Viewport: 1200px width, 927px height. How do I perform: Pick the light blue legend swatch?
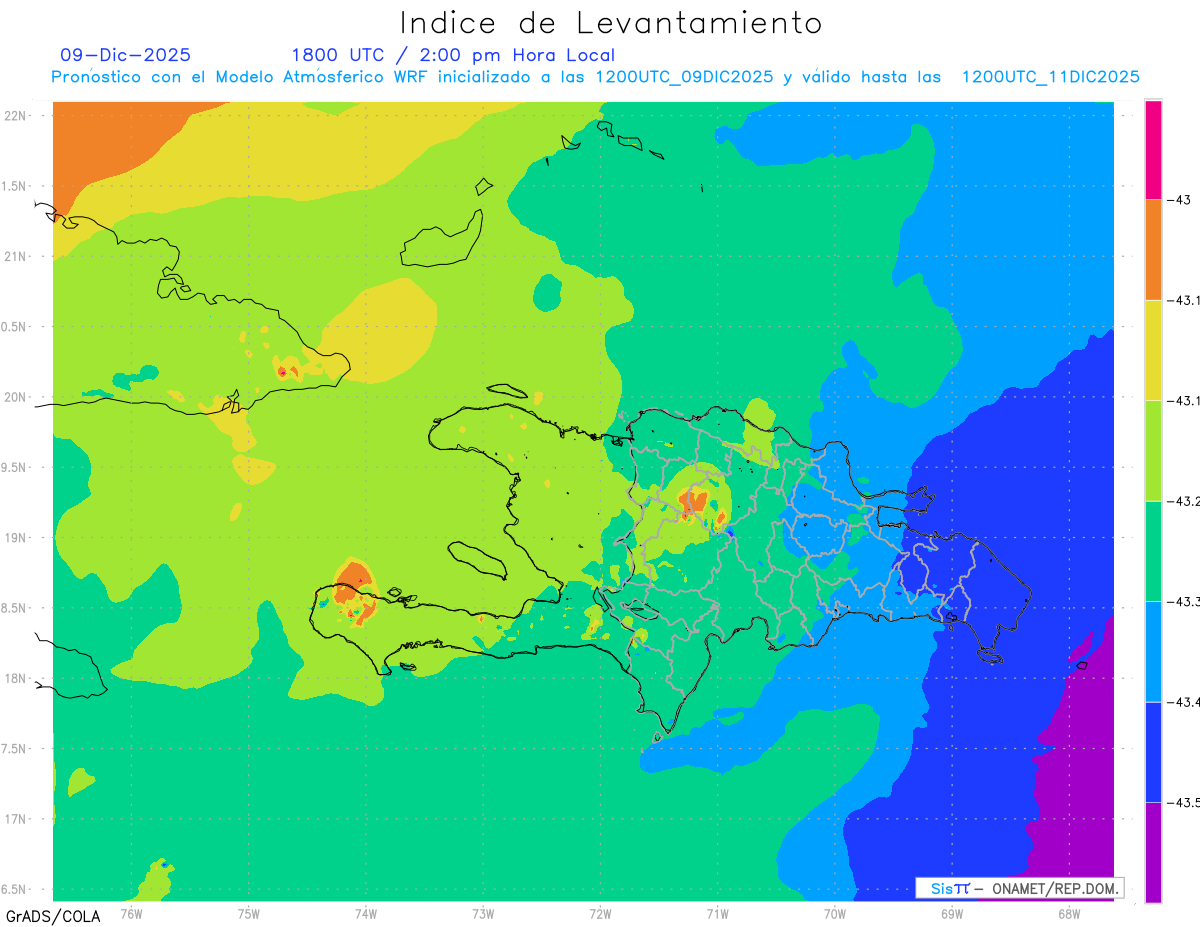1153,652
